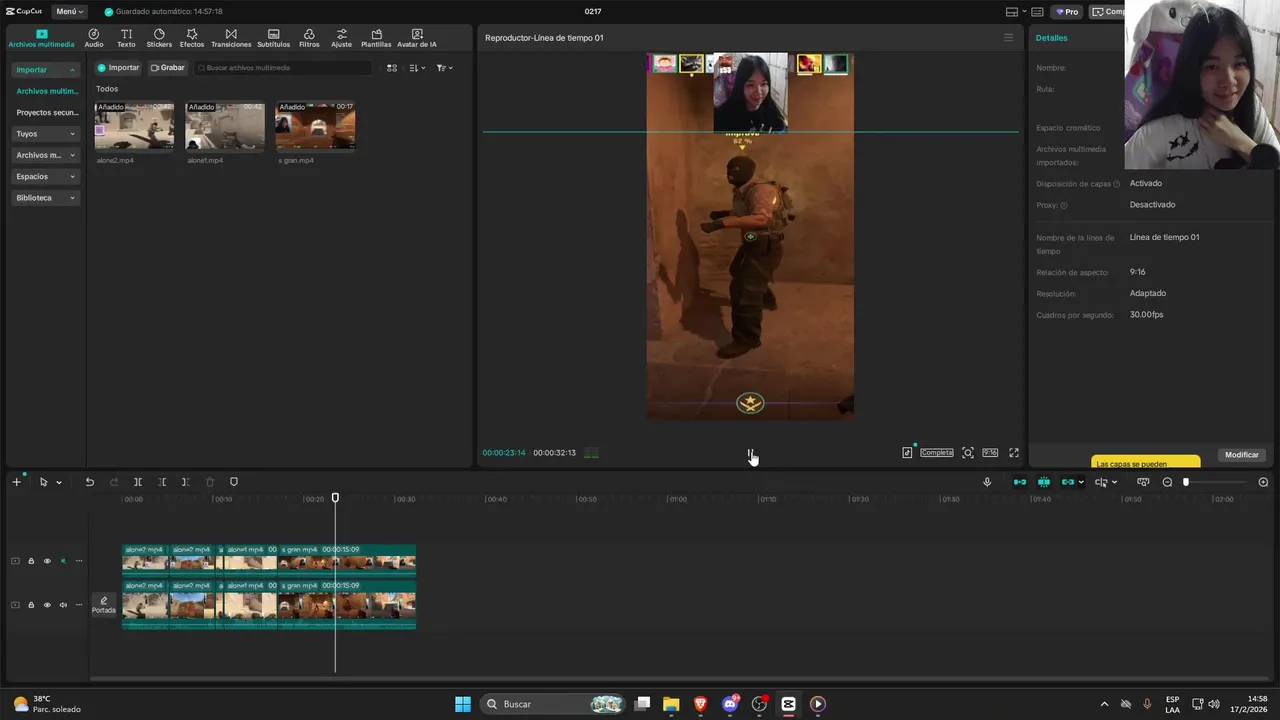1280x720 pixels.
Task: Open more options for upper track
Action: 79,561
